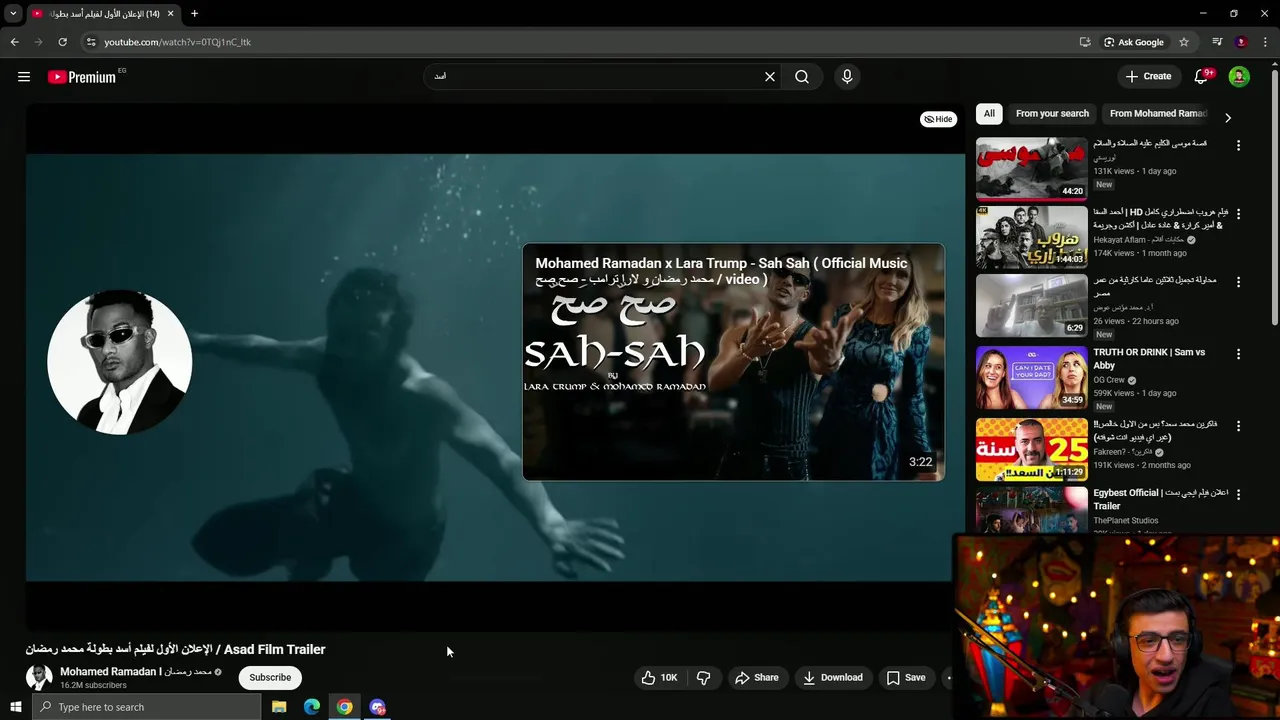Image resolution: width=1280 pixels, height=720 pixels.
Task: Dislike the Asad trailer video
Action: 704,677
